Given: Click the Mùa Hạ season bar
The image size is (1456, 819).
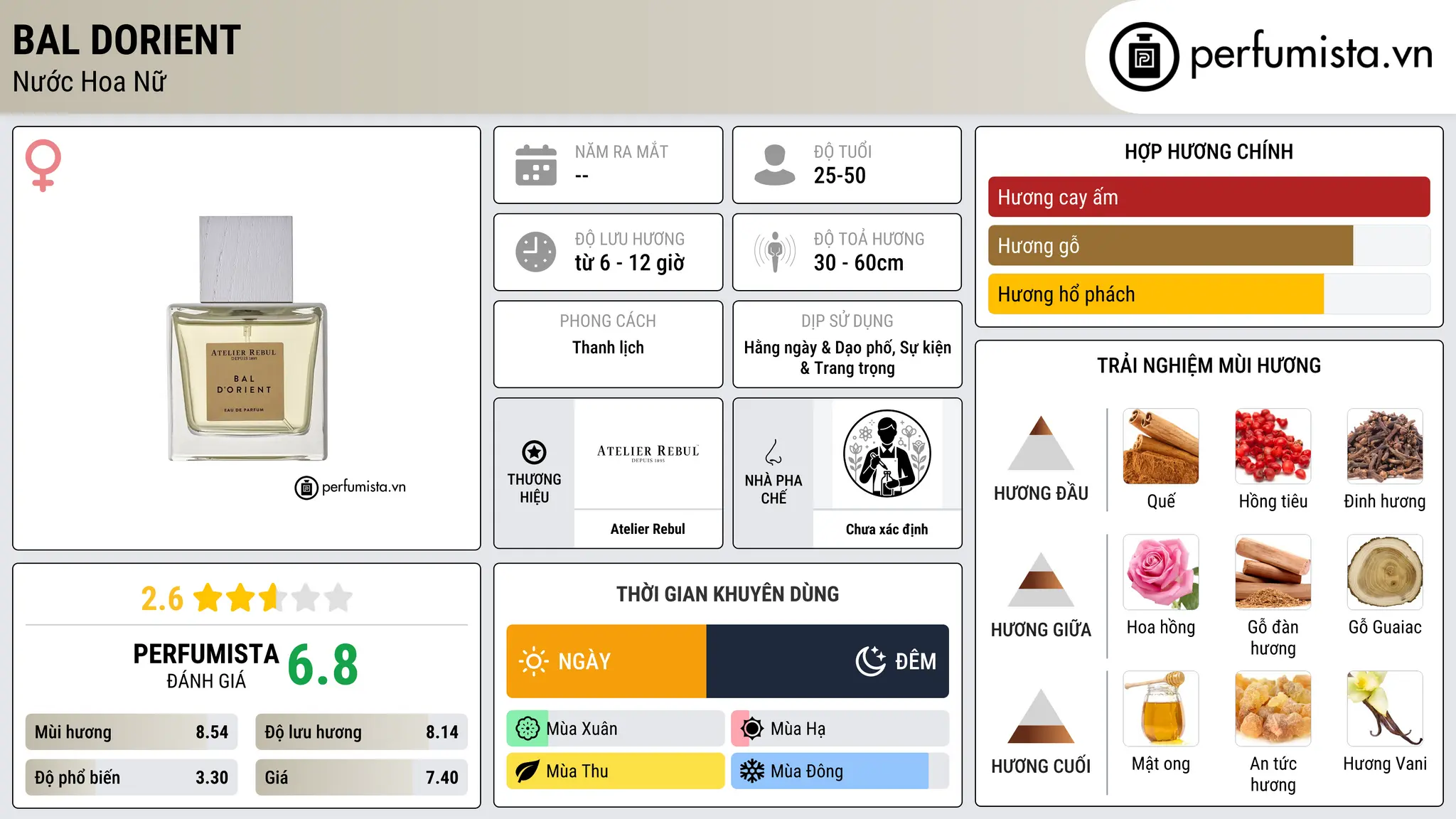Looking at the screenshot, I should (840, 729).
